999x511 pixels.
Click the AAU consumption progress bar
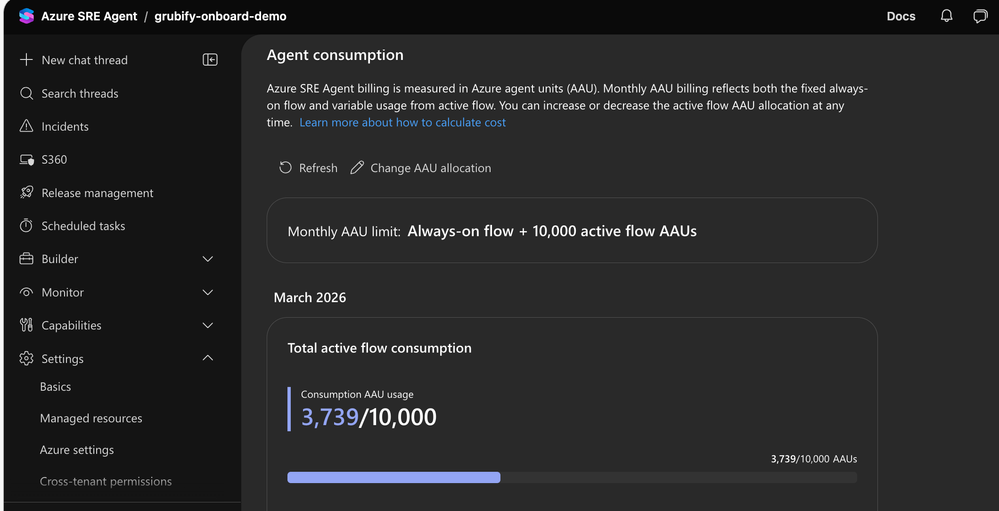point(571,478)
